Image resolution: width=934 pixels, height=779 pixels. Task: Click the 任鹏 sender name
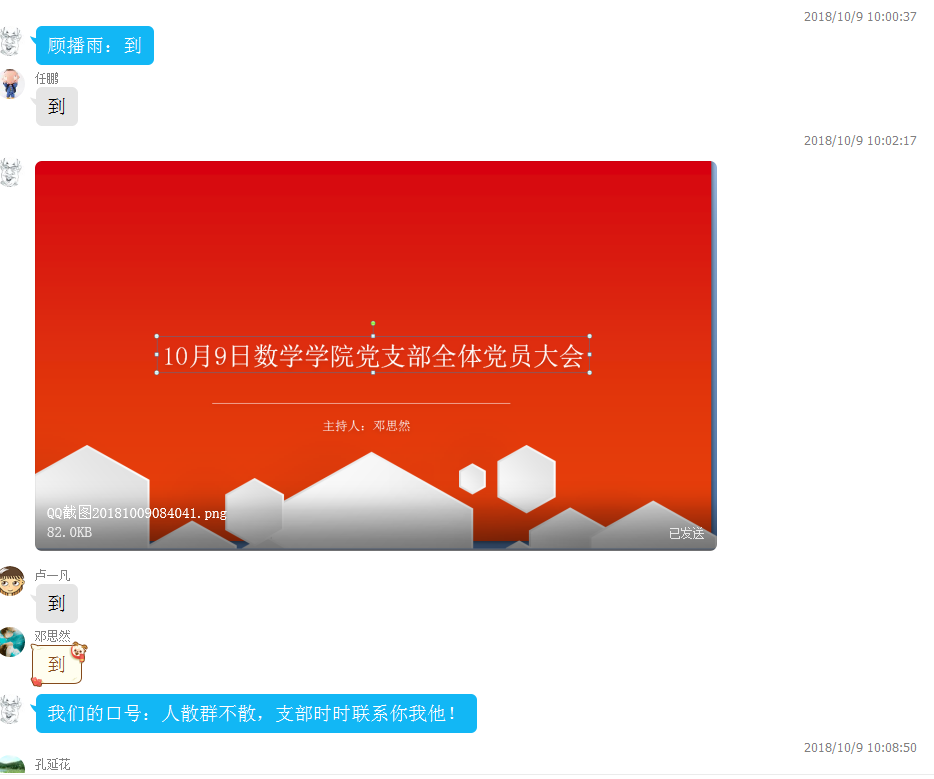click(47, 78)
